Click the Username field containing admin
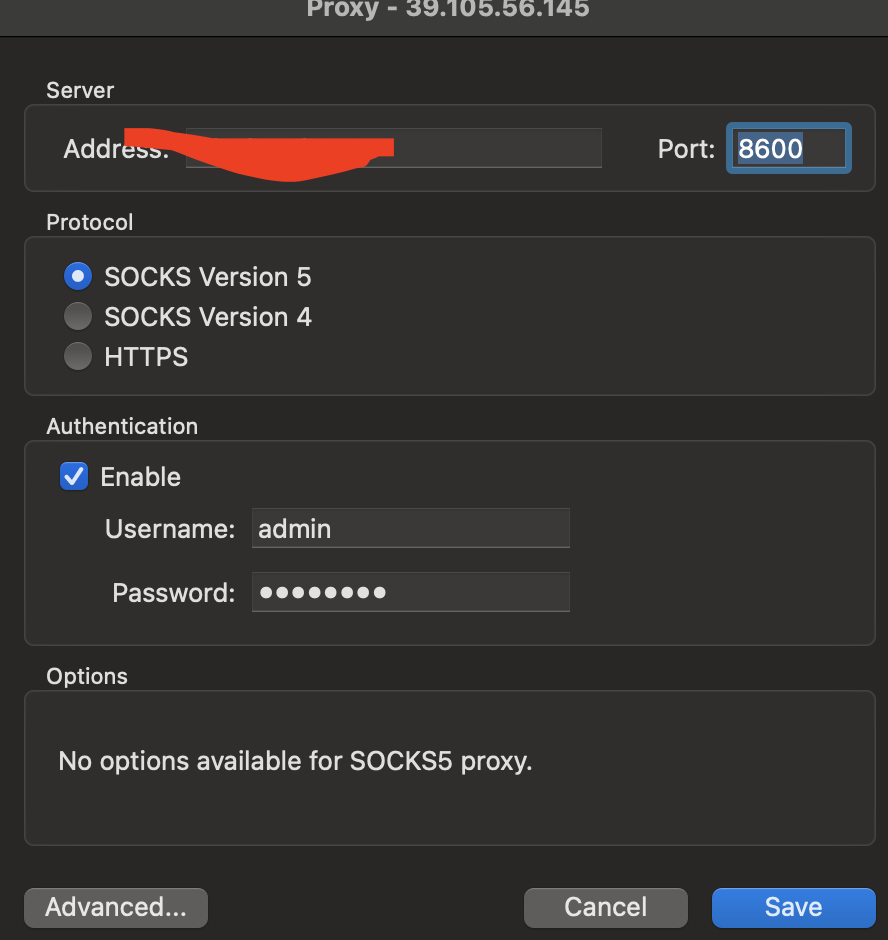 click(410, 528)
